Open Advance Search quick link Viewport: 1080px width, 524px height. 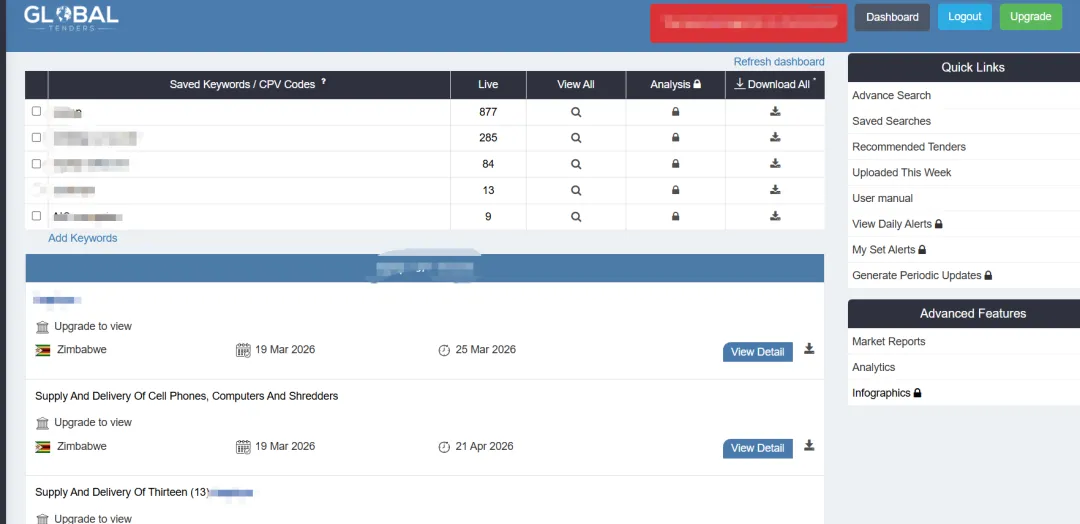891,95
